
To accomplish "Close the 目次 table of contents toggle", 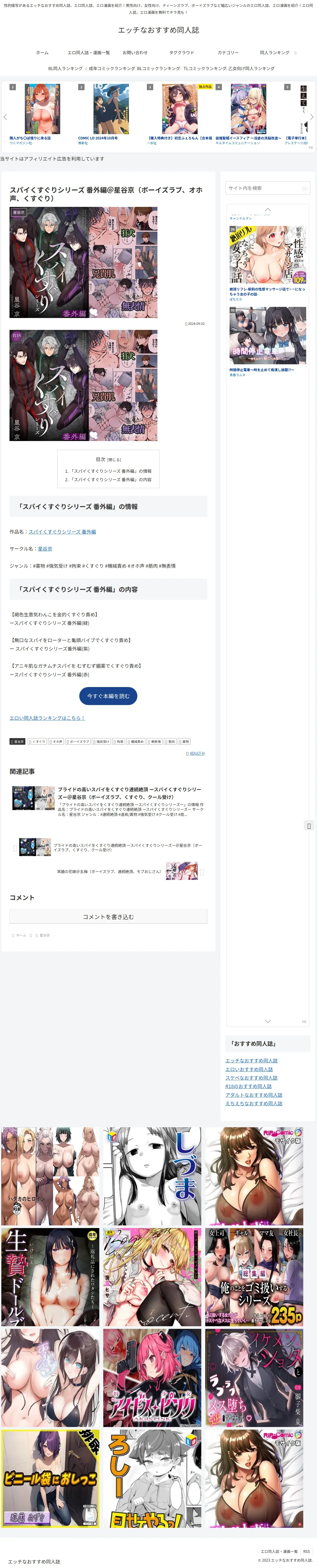I will coord(114,460).
